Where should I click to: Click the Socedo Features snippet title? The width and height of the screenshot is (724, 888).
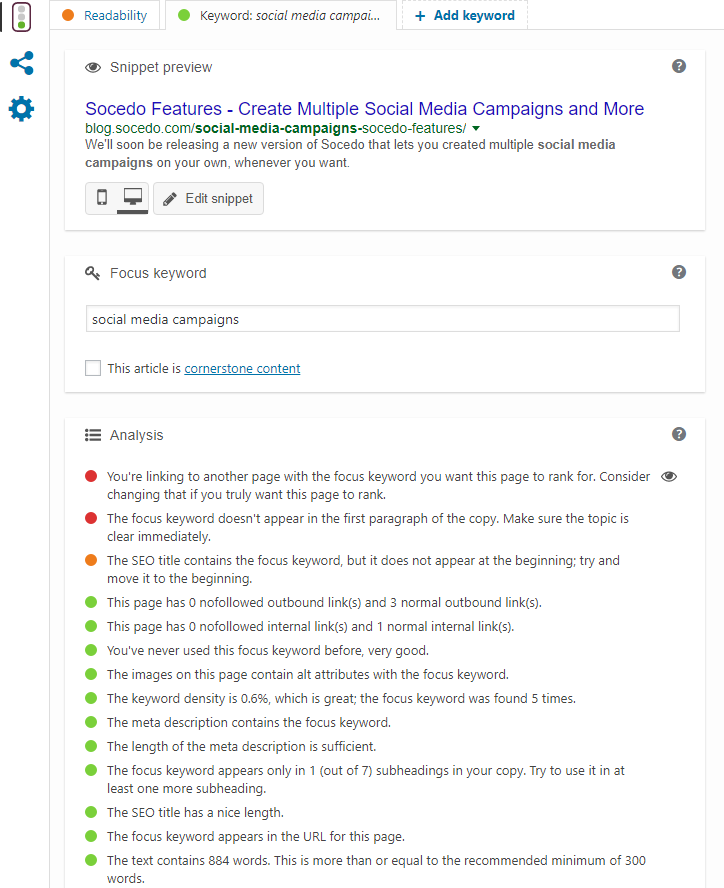(x=364, y=108)
